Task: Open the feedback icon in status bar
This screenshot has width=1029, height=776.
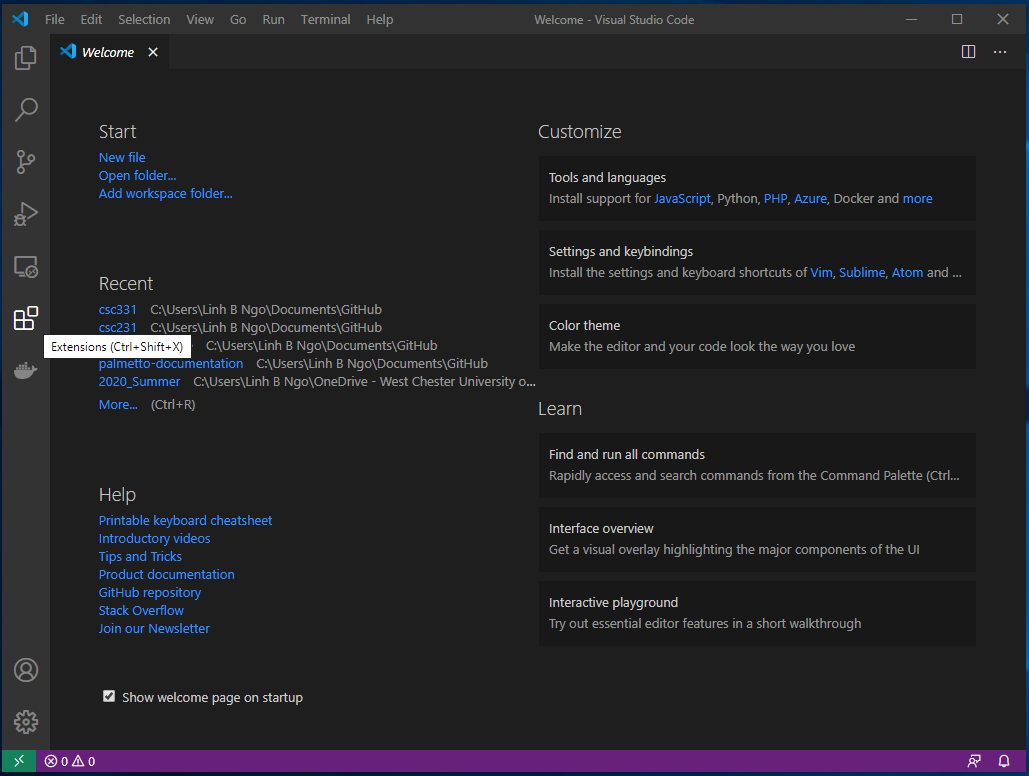Action: tap(974, 761)
